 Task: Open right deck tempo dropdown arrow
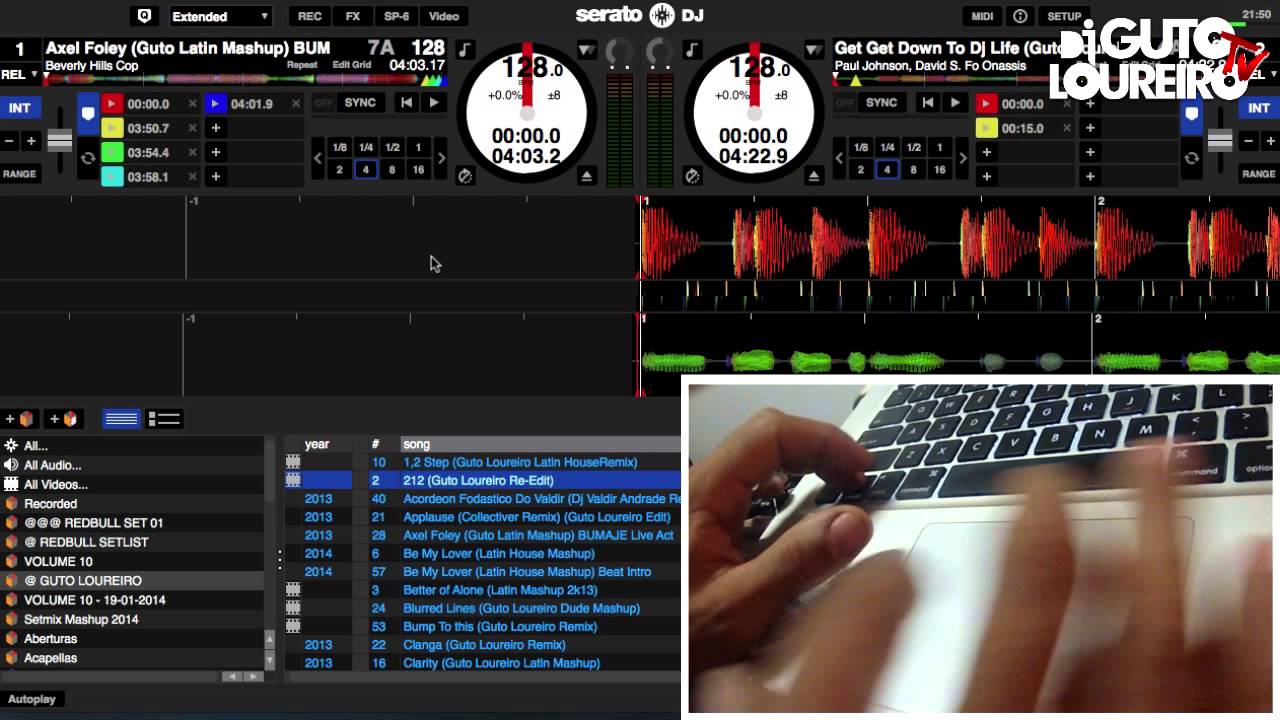(813, 50)
